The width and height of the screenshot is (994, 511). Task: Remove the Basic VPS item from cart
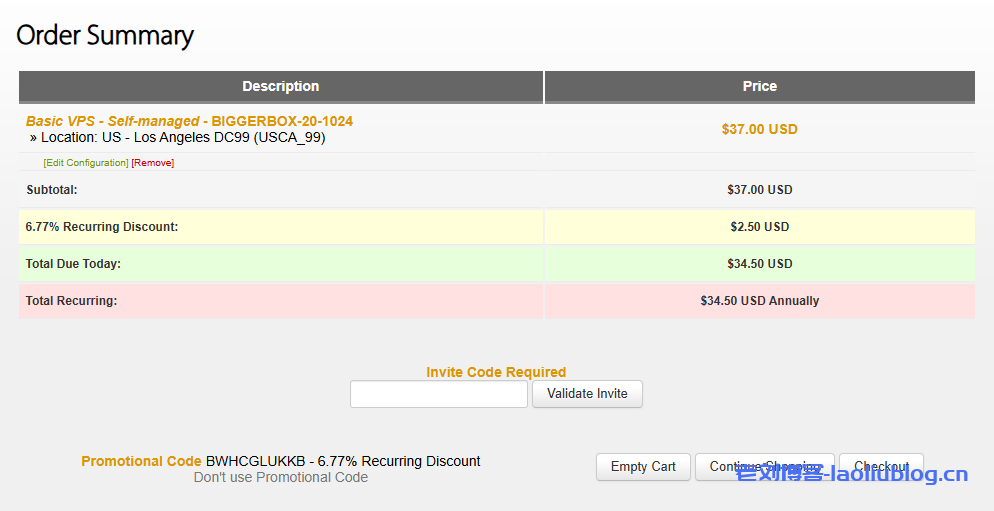coord(152,163)
